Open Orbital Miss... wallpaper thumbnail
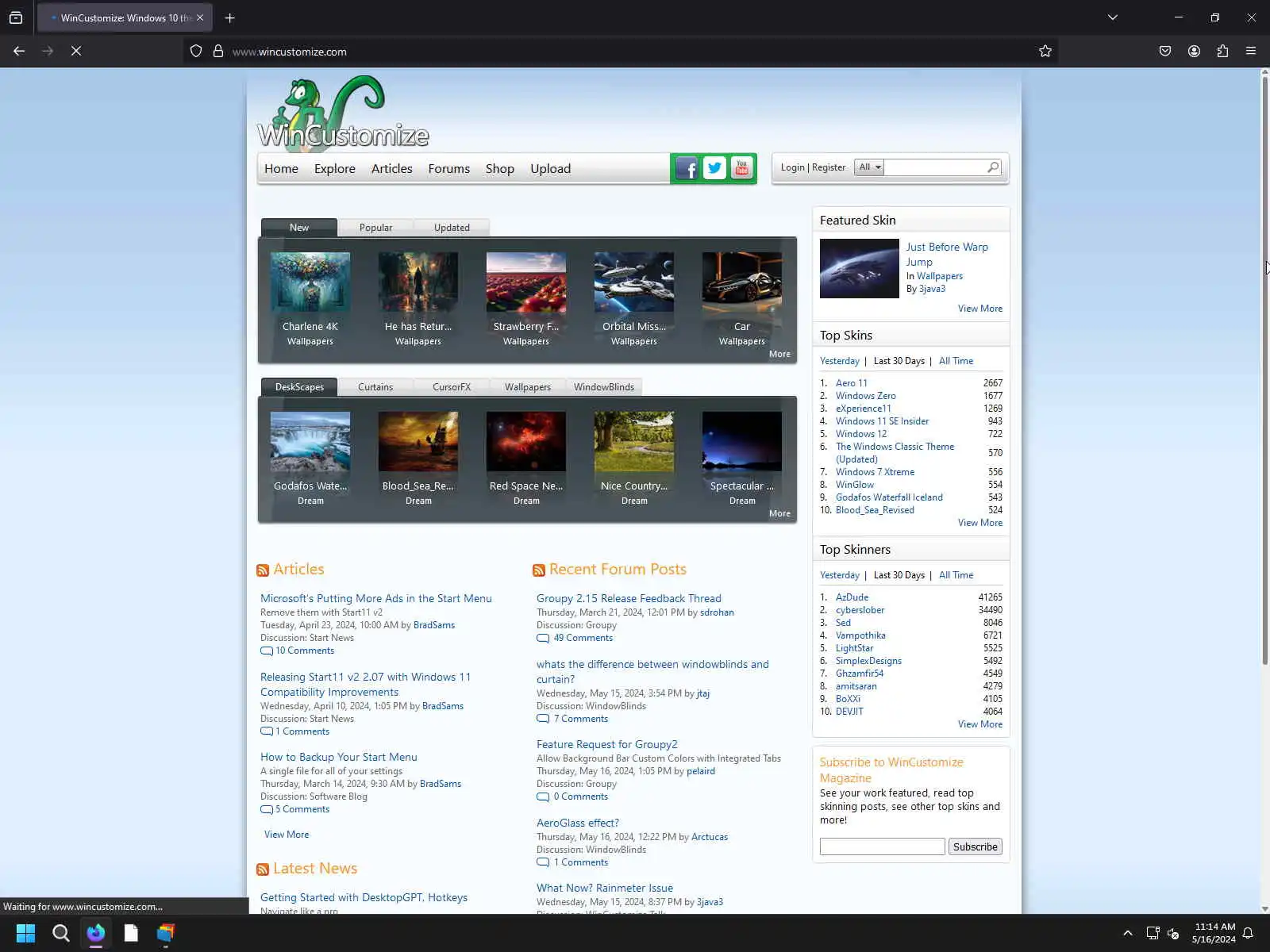Image resolution: width=1270 pixels, height=952 pixels. click(634, 282)
